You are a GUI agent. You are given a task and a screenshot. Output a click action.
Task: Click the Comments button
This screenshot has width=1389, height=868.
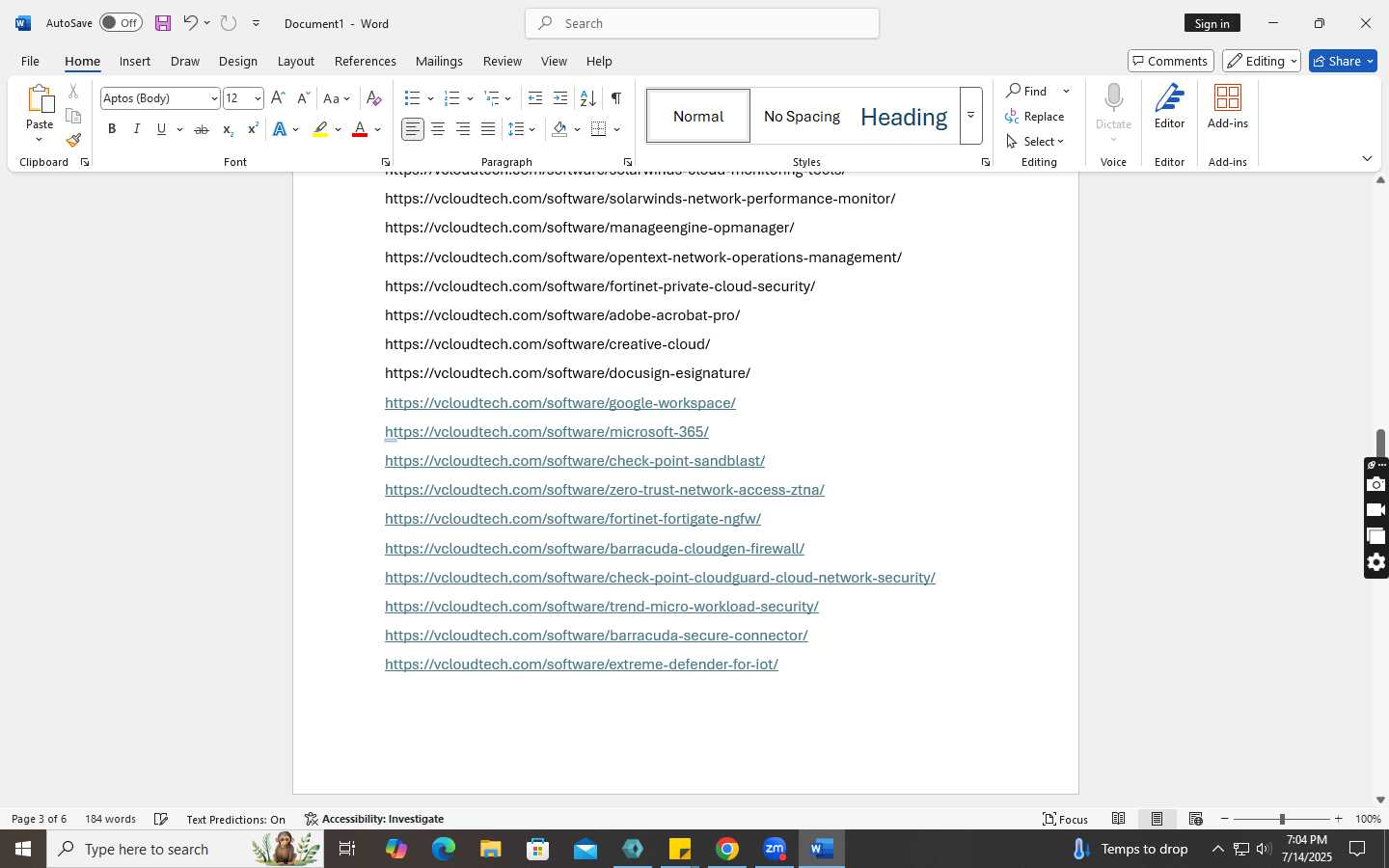[1170, 61]
